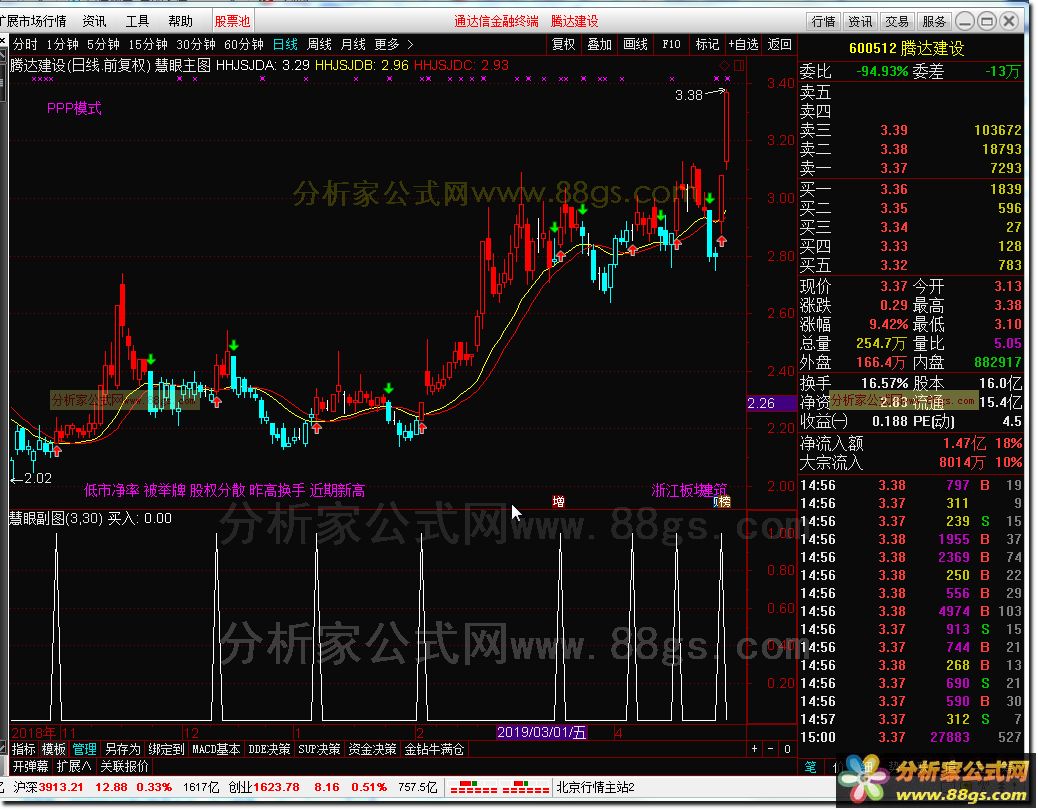The image size is (1038, 810).
Task: Select the 日线 daily period
Action: (285, 44)
